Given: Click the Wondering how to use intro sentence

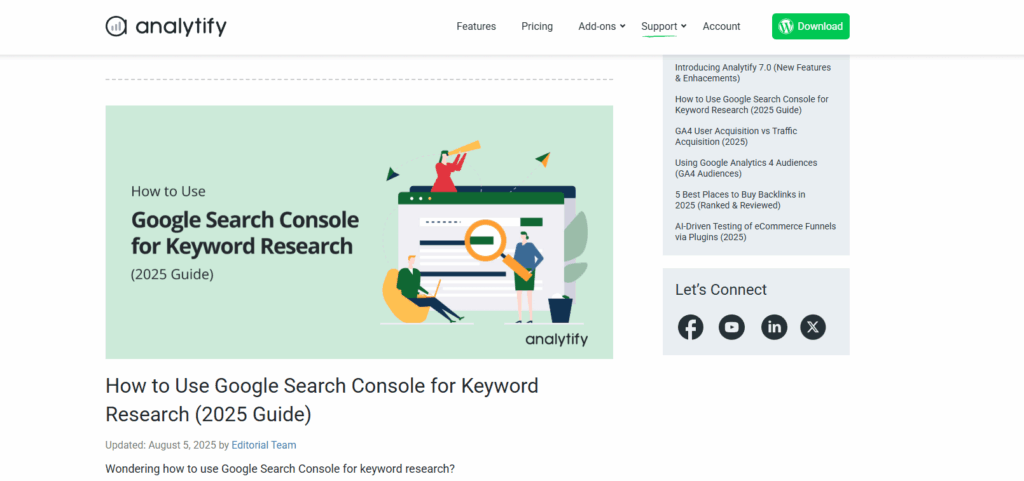Looking at the screenshot, I should (280, 469).
